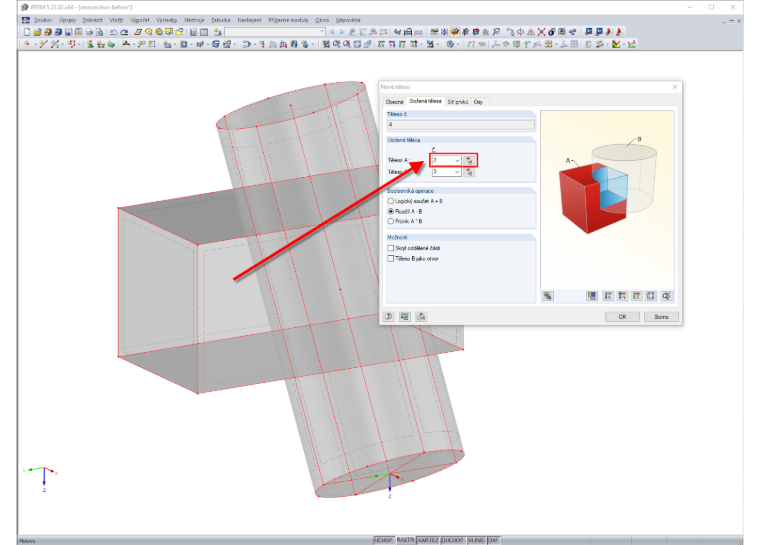Click the green table icon in dialog footer
760x545 pixels.
tap(405, 317)
